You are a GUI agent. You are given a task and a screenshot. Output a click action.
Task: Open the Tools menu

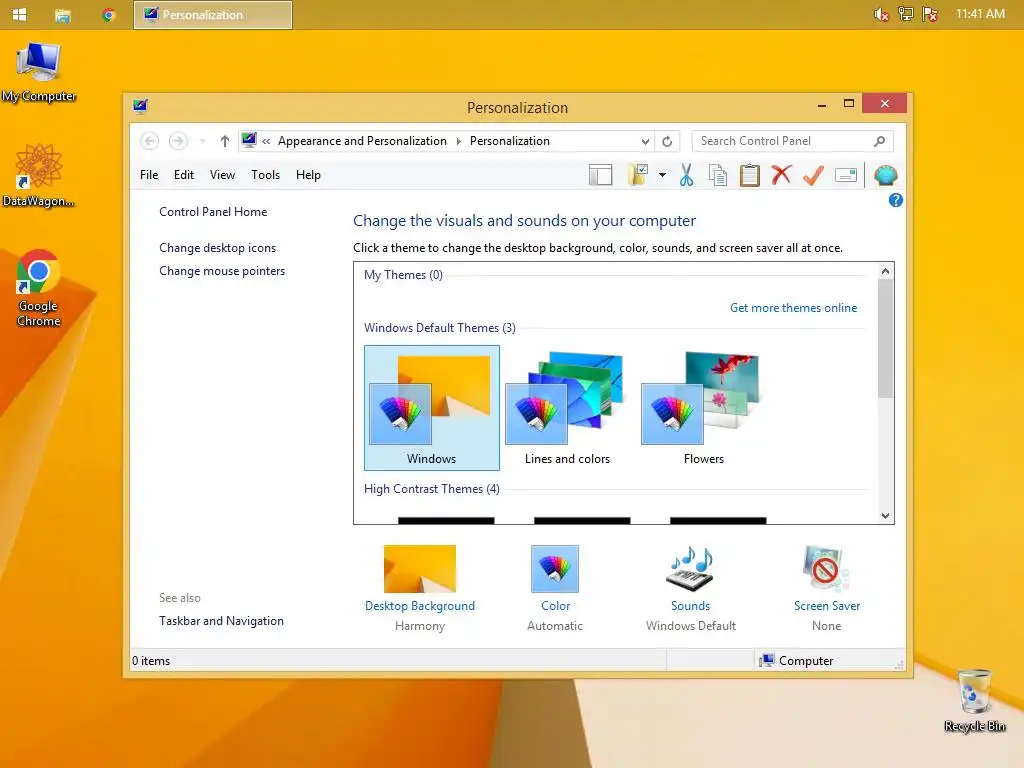pyautogui.click(x=265, y=175)
